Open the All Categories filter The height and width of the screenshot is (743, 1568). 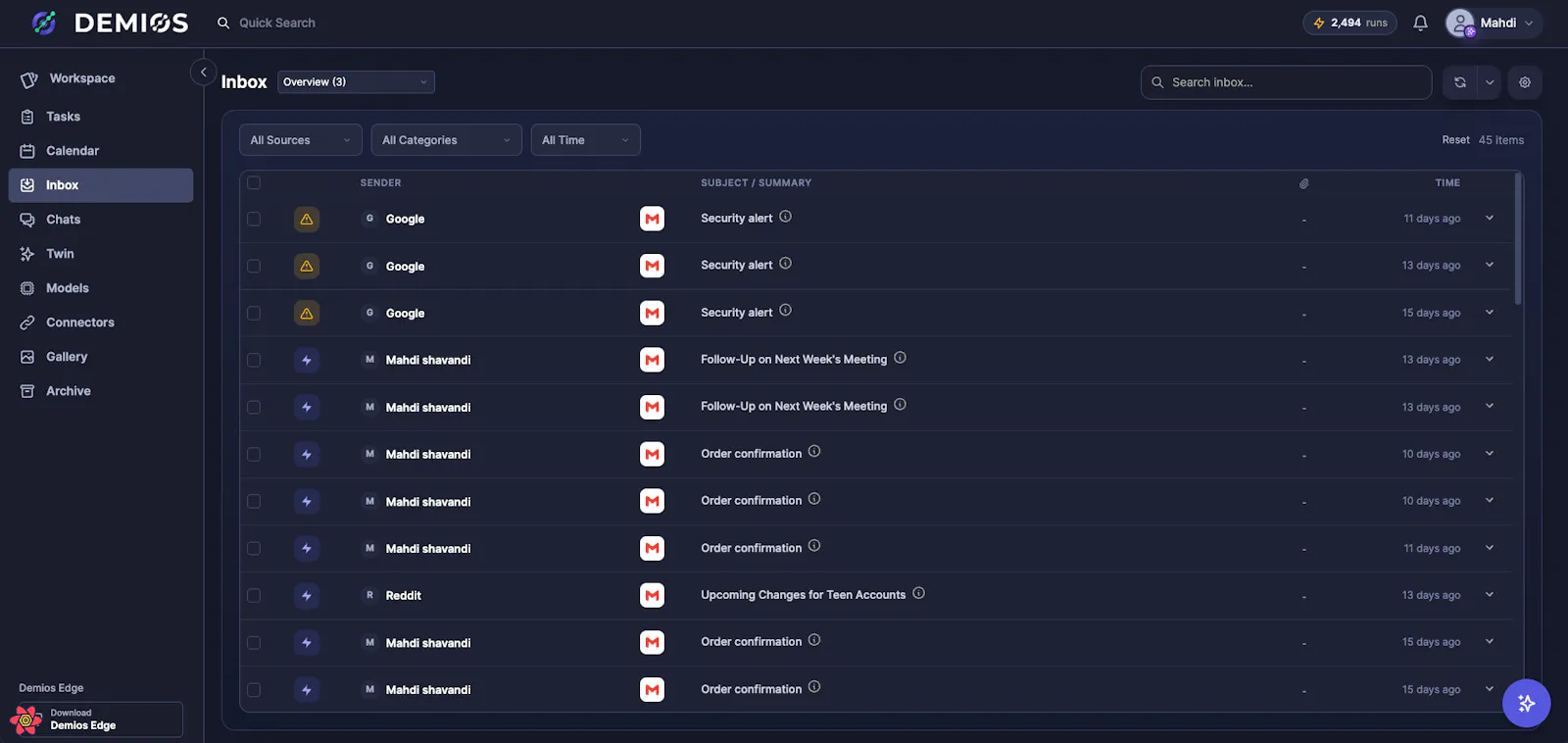click(447, 140)
